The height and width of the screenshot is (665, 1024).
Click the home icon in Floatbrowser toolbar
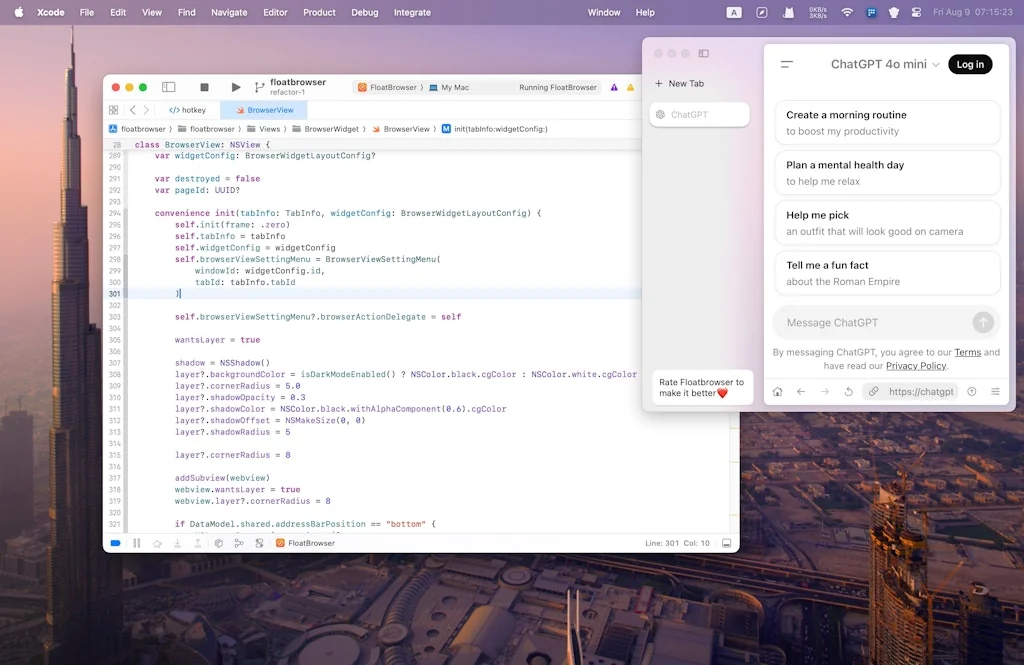[x=777, y=392]
